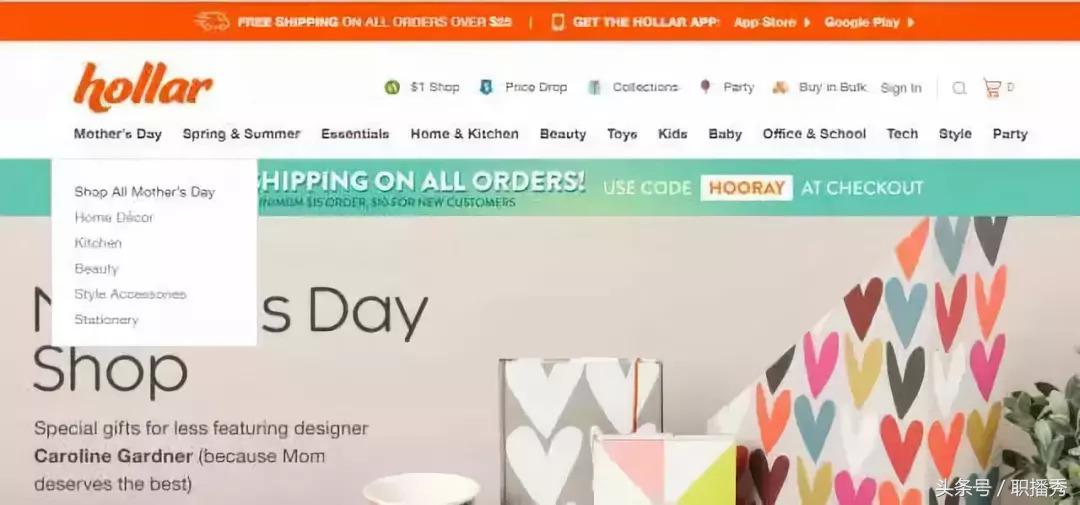Viewport: 1080px width, 505px height.
Task: Click the Sign In link
Action: point(901,88)
